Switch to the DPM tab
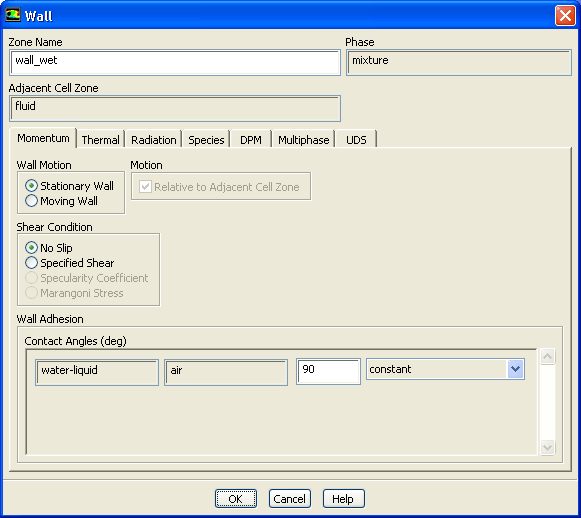Image resolution: width=581 pixels, height=518 pixels. pos(251,140)
